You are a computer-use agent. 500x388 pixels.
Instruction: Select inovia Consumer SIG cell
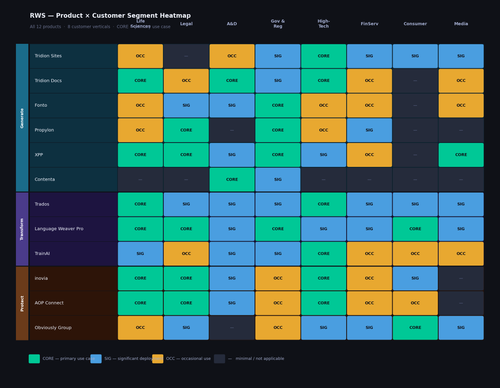pyautogui.click(x=415, y=278)
